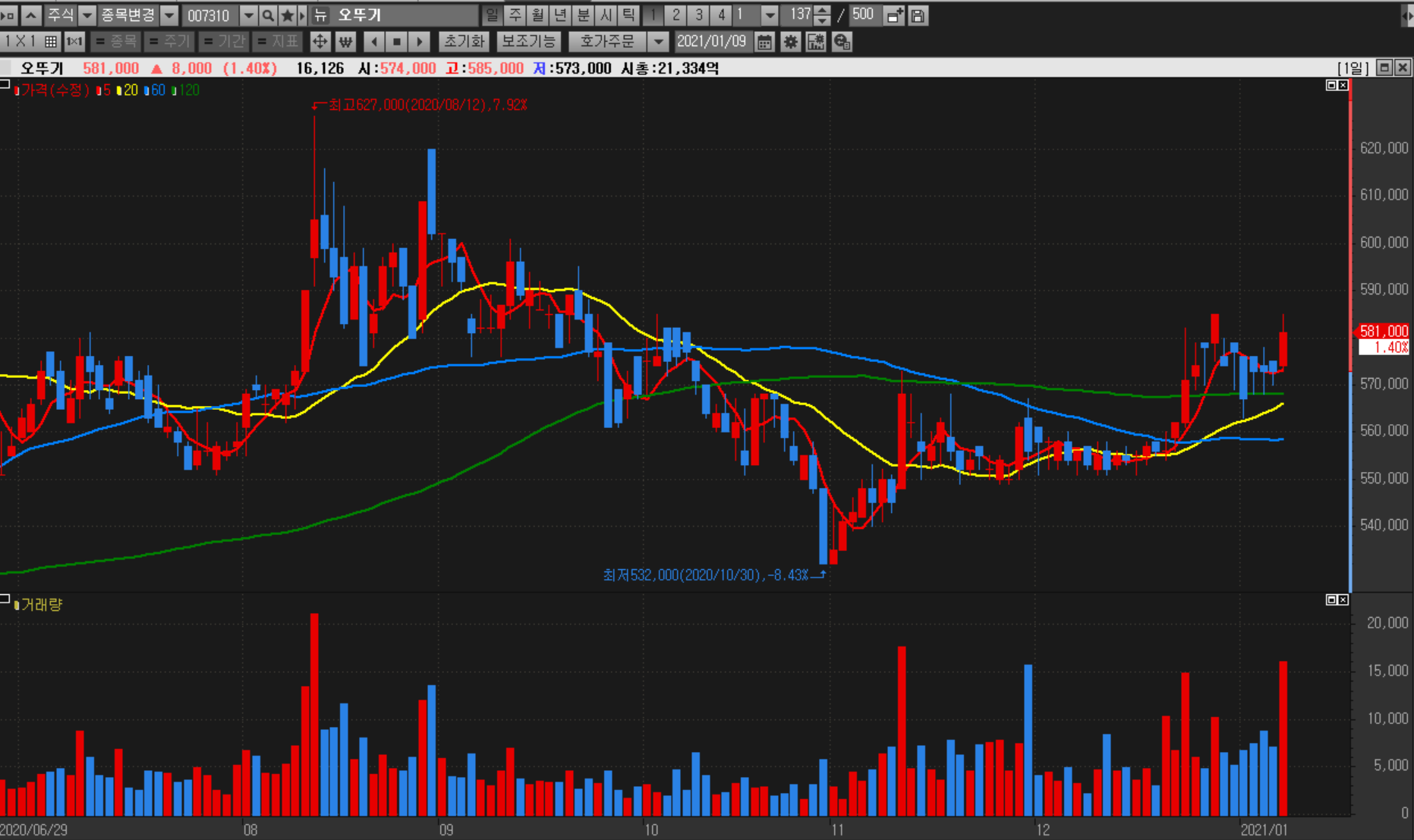Click the blue 60-day moving average legend
Screen dimensions: 1414x840
point(155,90)
